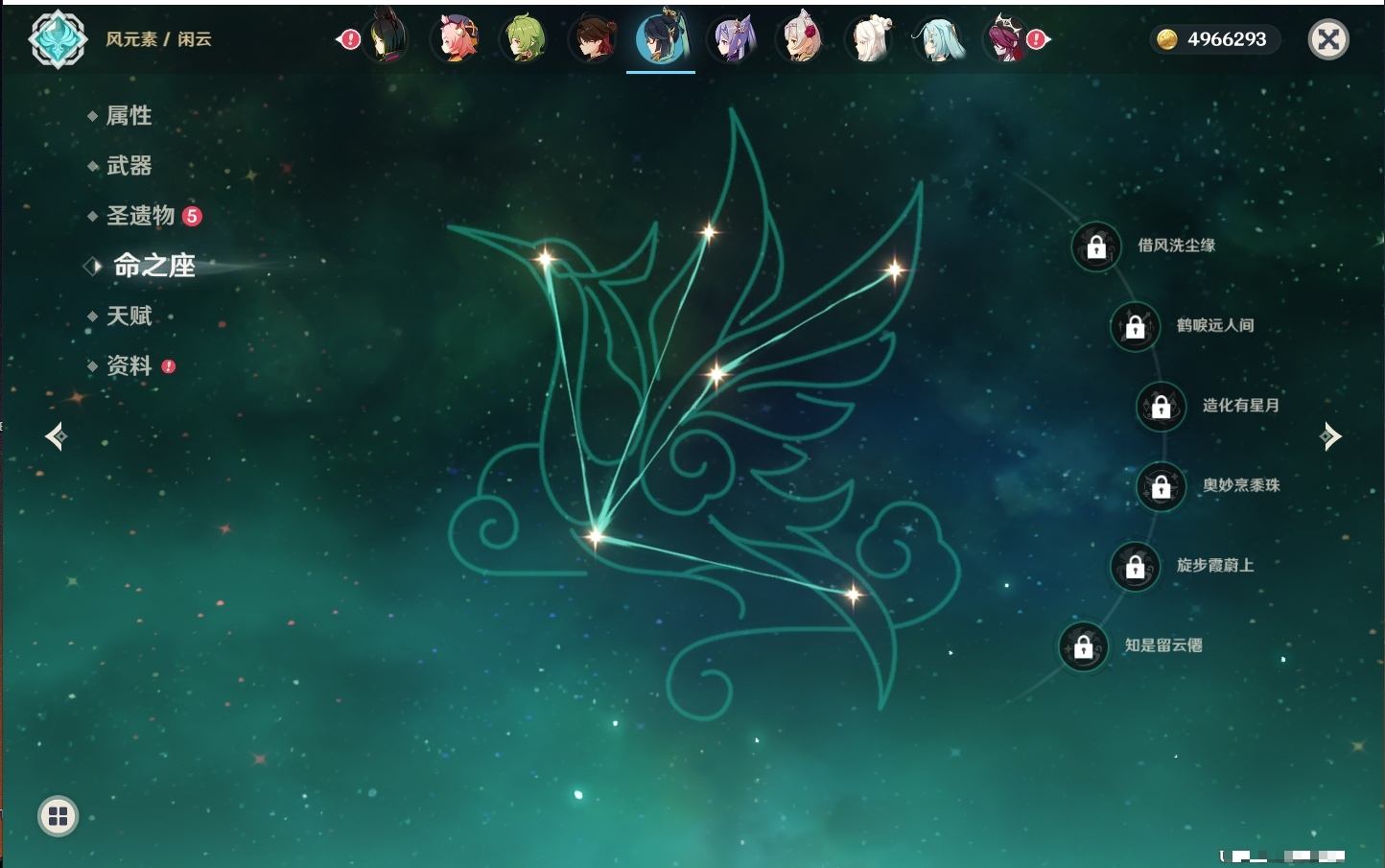Viewport: 1385px width, 868px height.
Task: Click the star at the center of the wings
Action: [x=716, y=373]
